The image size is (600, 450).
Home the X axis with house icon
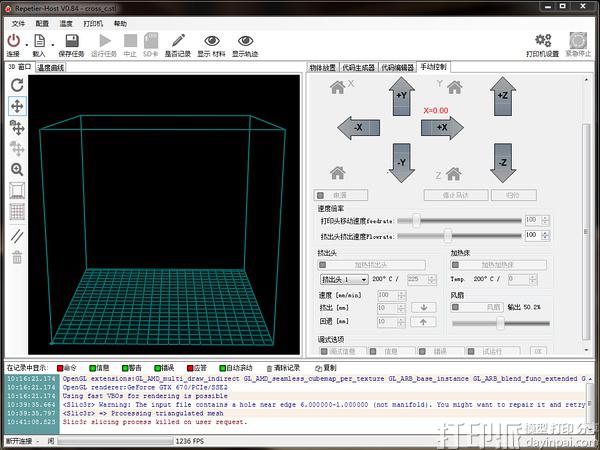pos(337,86)
